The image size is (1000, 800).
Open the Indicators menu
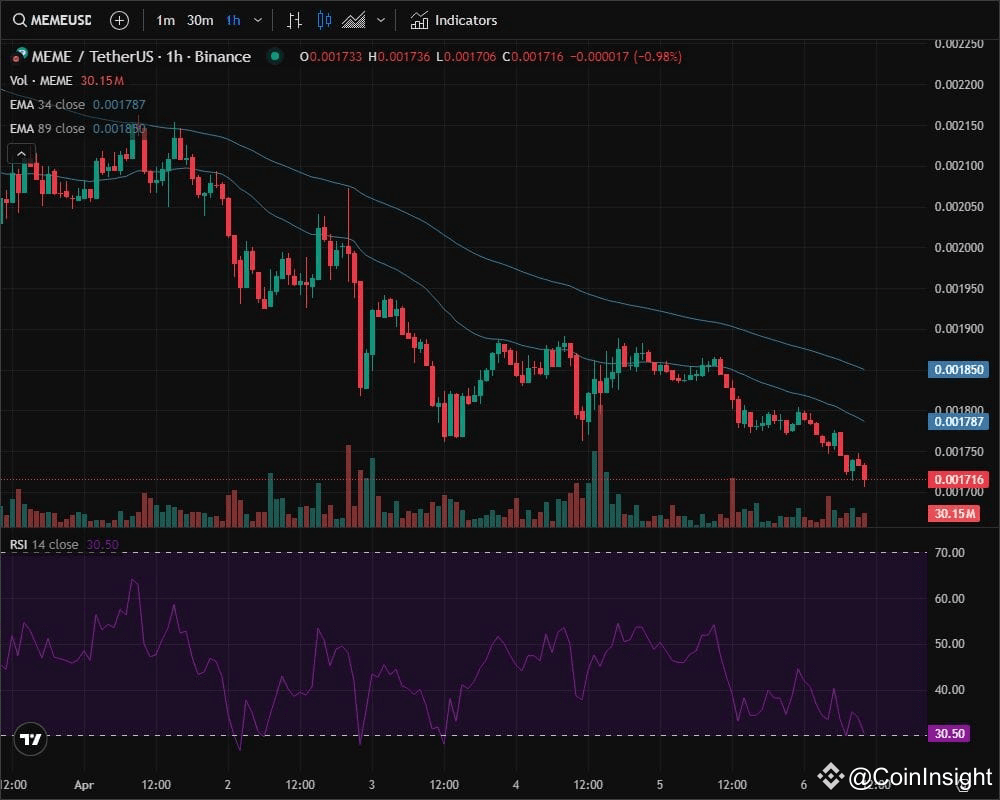tap(453, 20)
